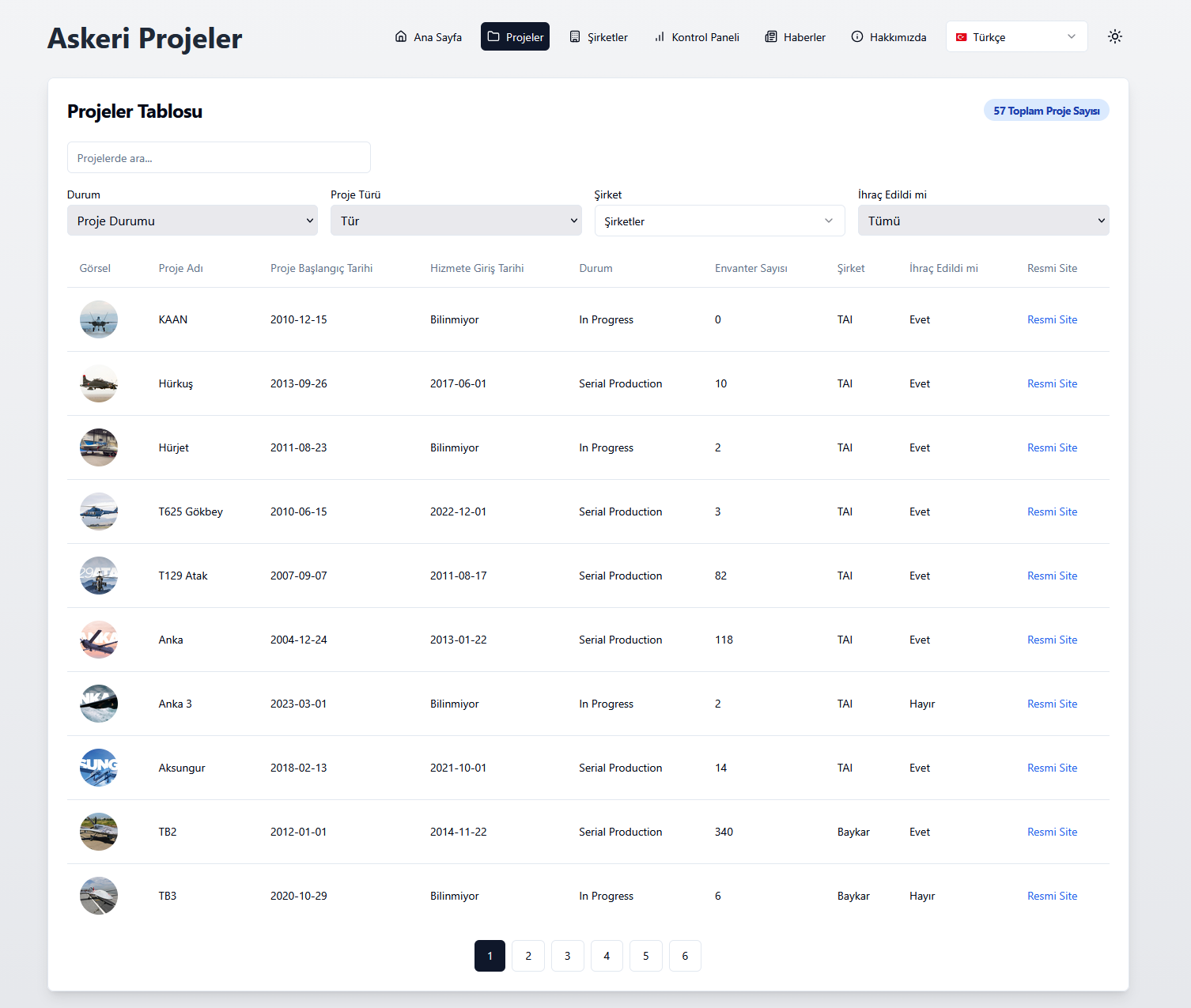Open the KAAN aircraft thumbnail
1191x1008 pixels.
99,319
